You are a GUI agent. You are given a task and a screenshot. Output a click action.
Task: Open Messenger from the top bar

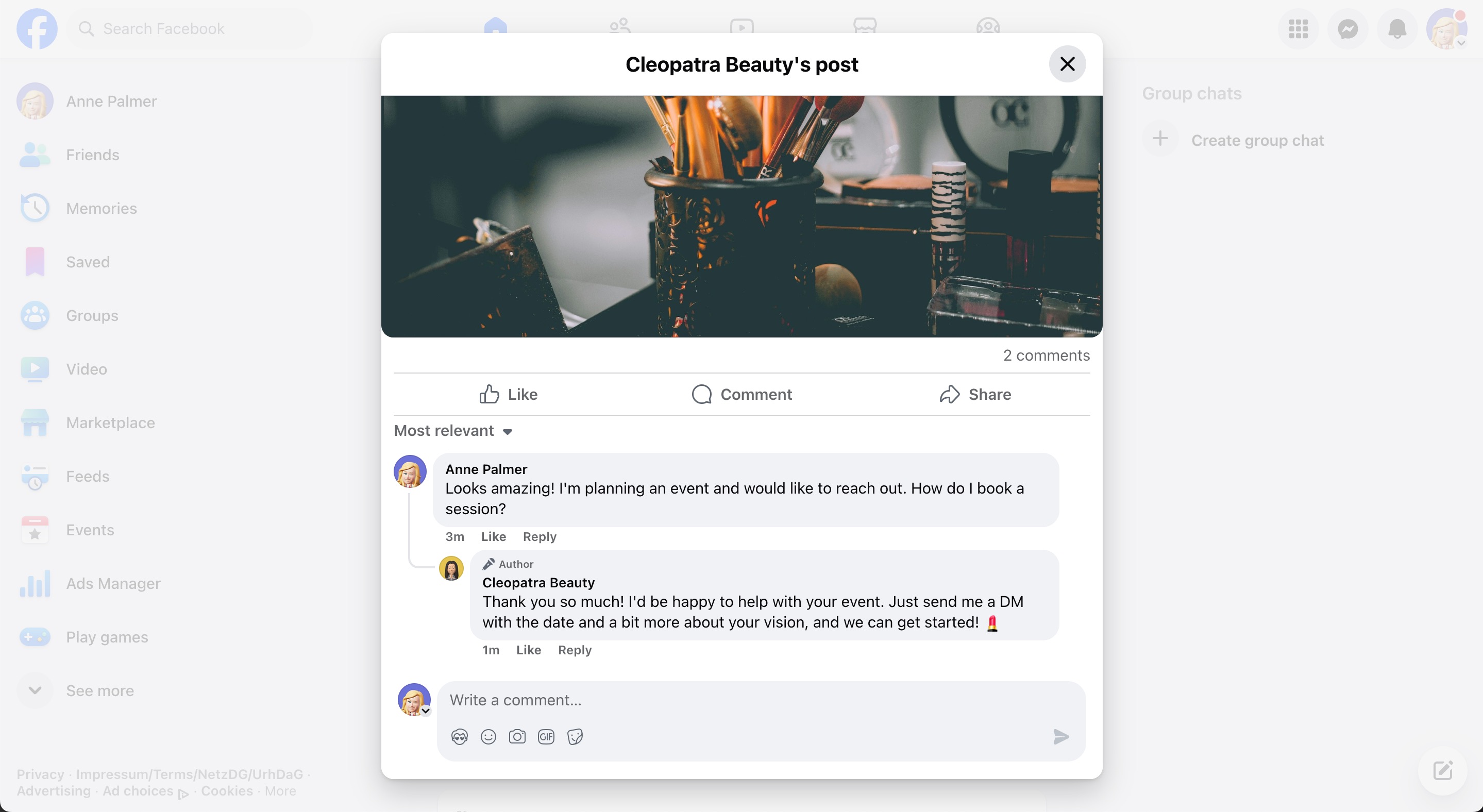(1347, 29)
